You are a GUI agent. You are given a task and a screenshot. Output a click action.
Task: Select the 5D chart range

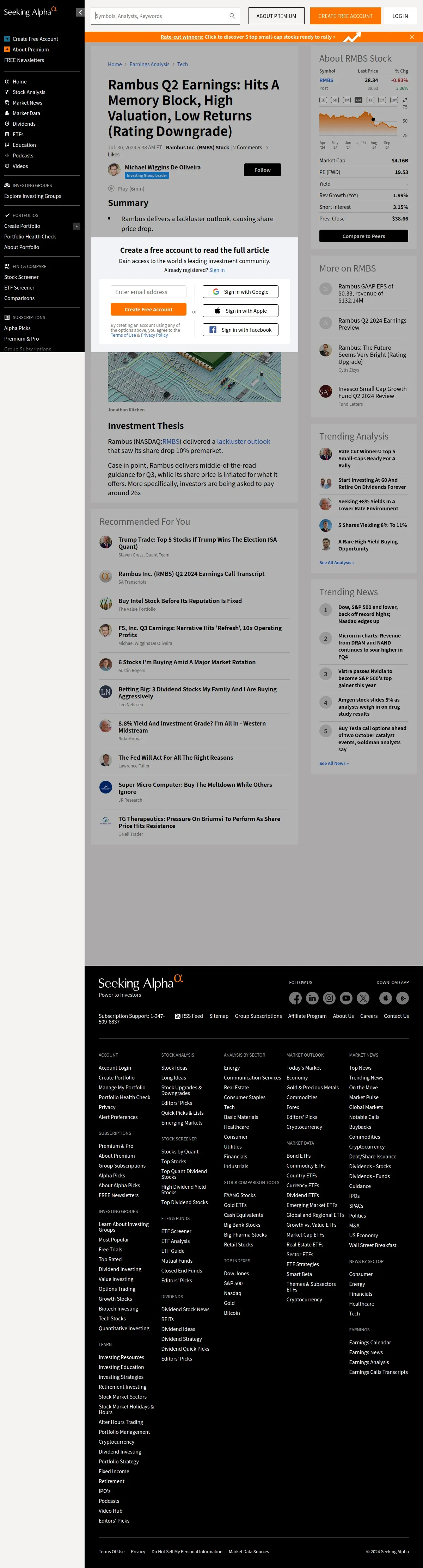point(335,100)
